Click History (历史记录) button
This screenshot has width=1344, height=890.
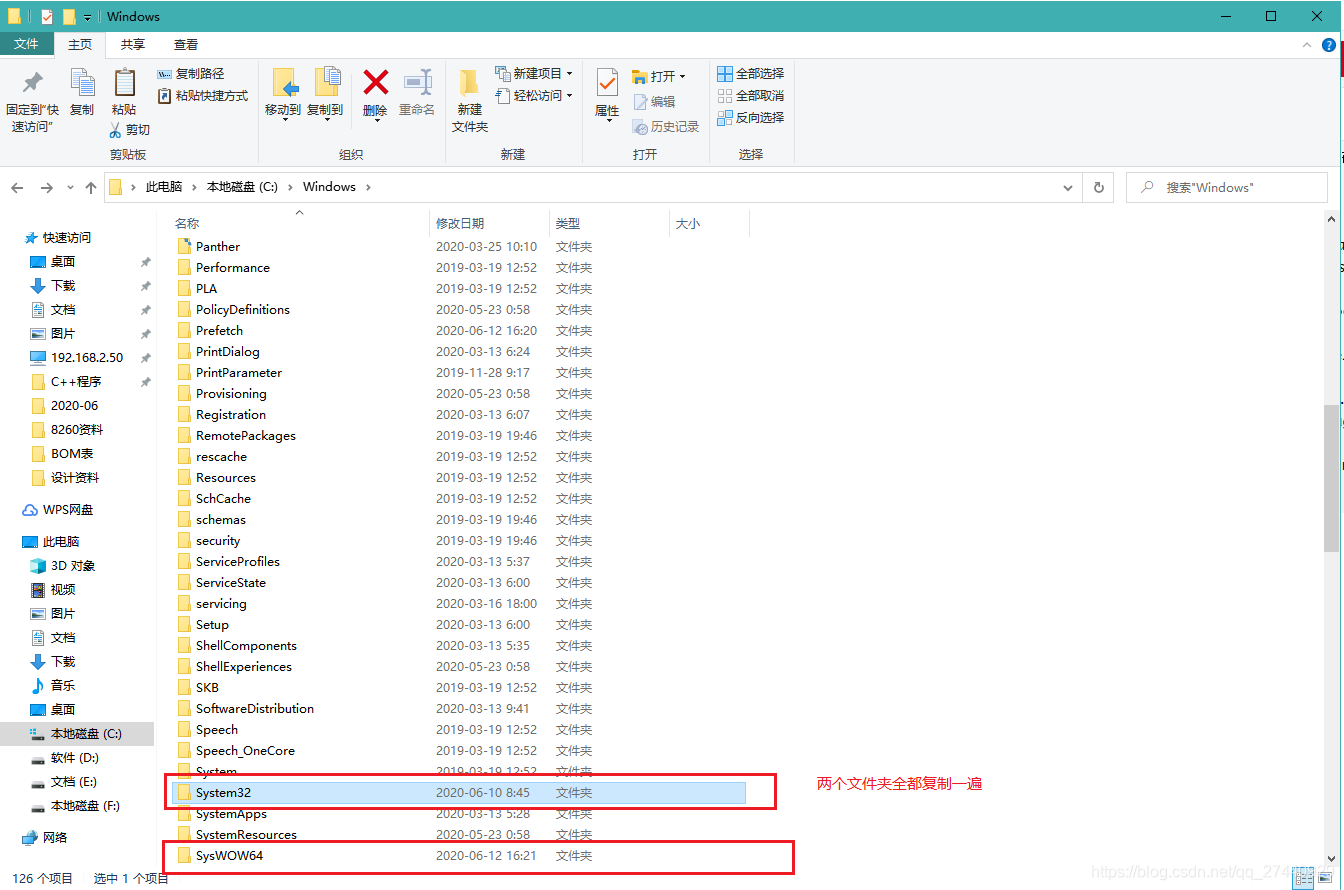pos(666,127)
